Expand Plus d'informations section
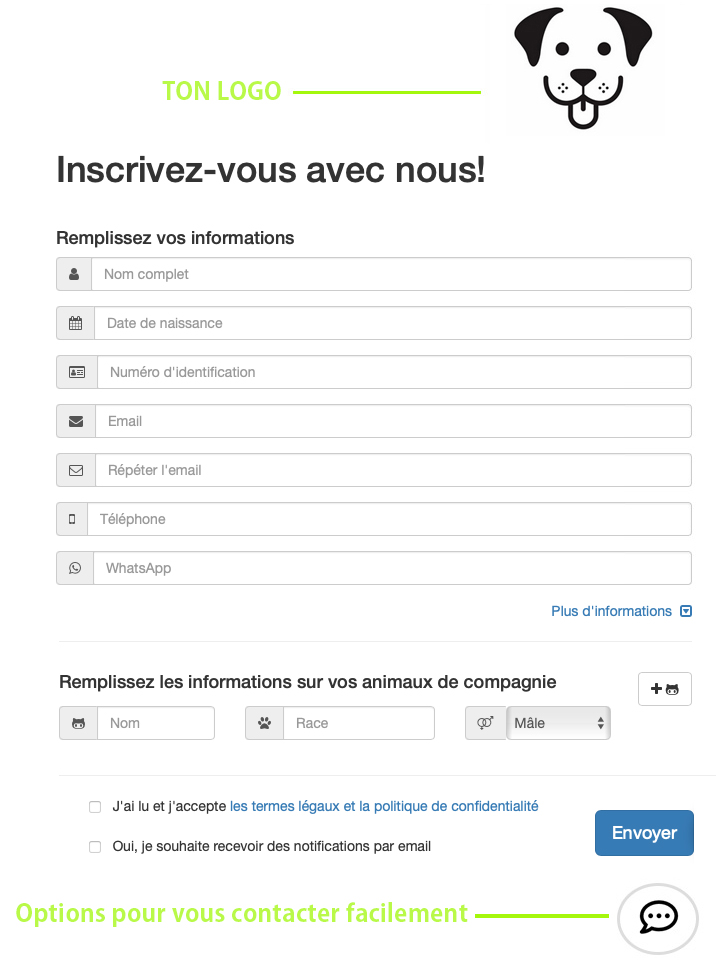This screenshot has height=963, width=716. [x=621, y=611]
